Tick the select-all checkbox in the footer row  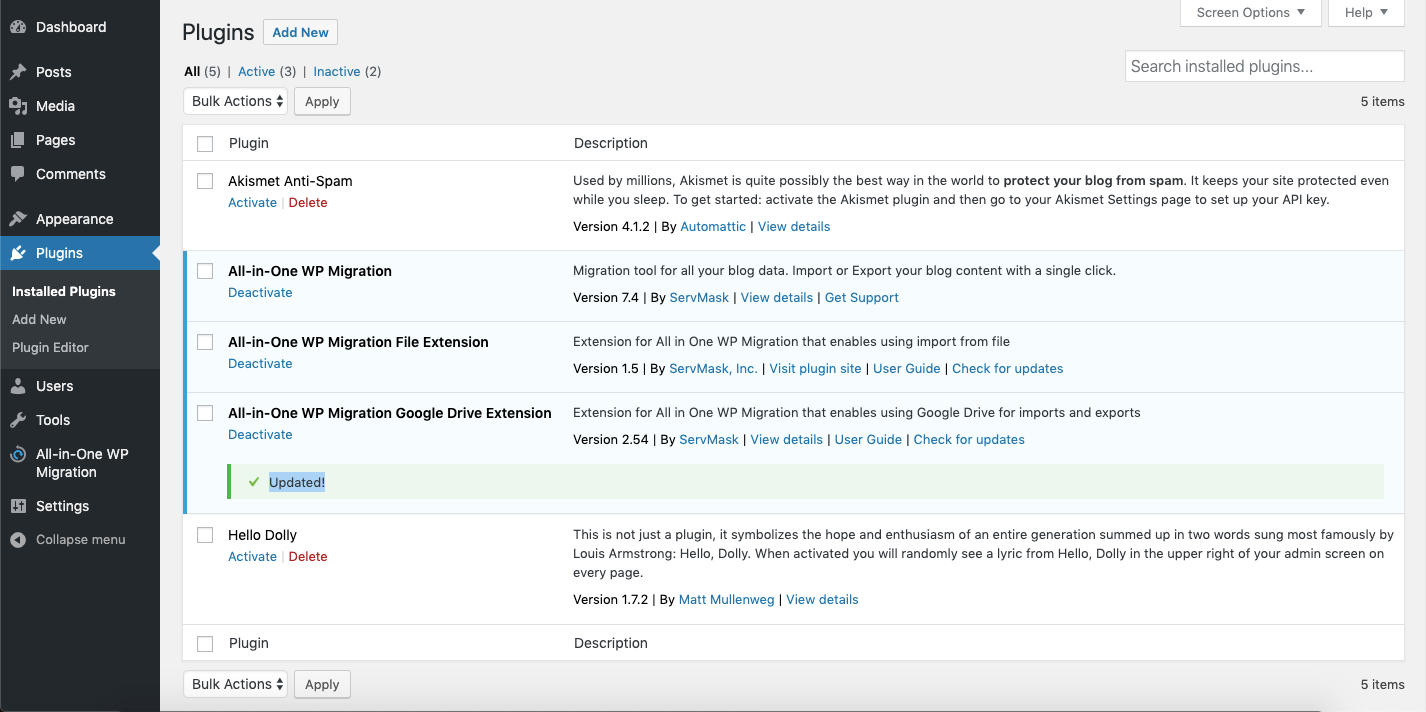(x=205, y=644)
